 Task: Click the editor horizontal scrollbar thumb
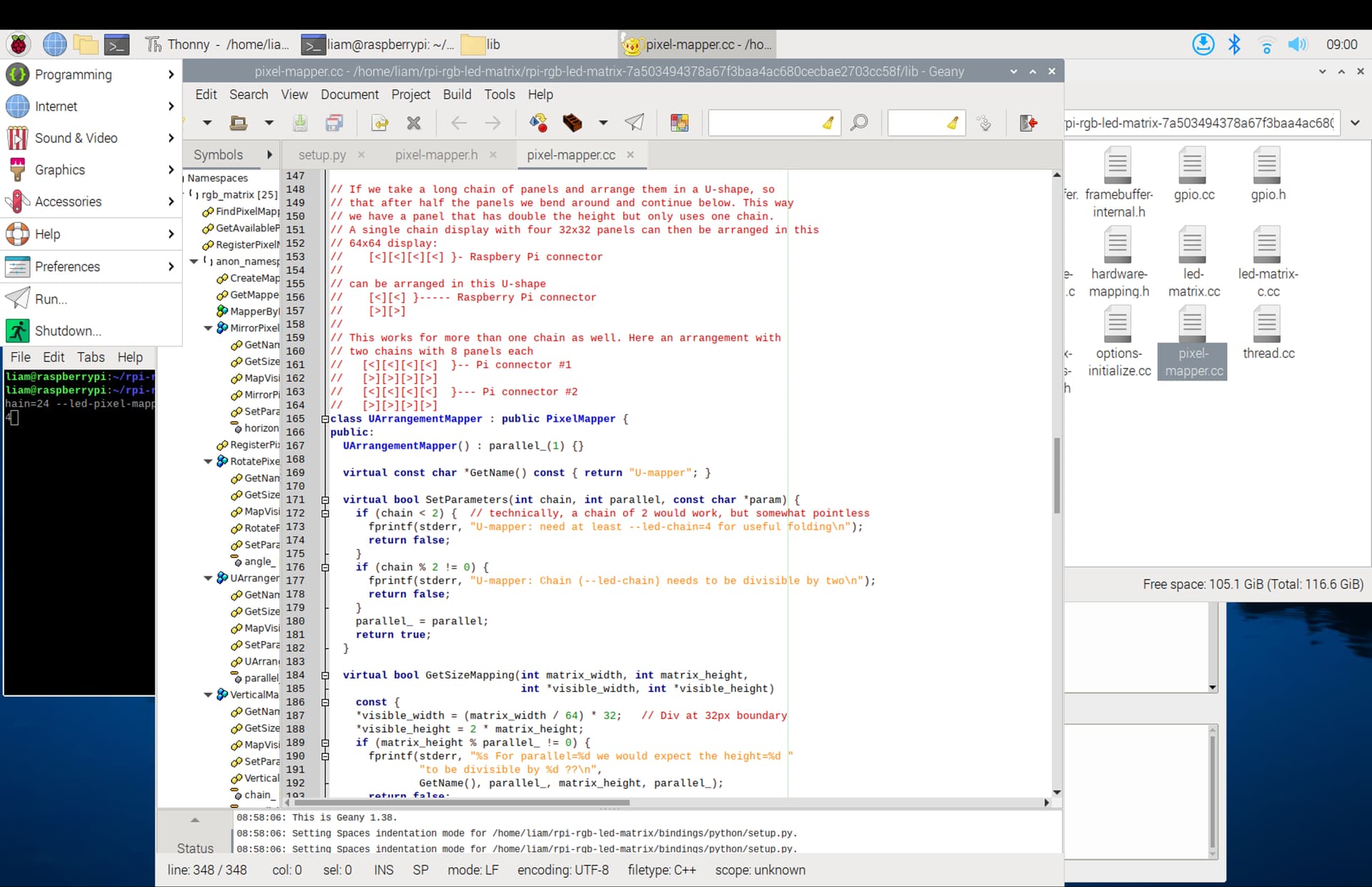(x=462, y=802)
